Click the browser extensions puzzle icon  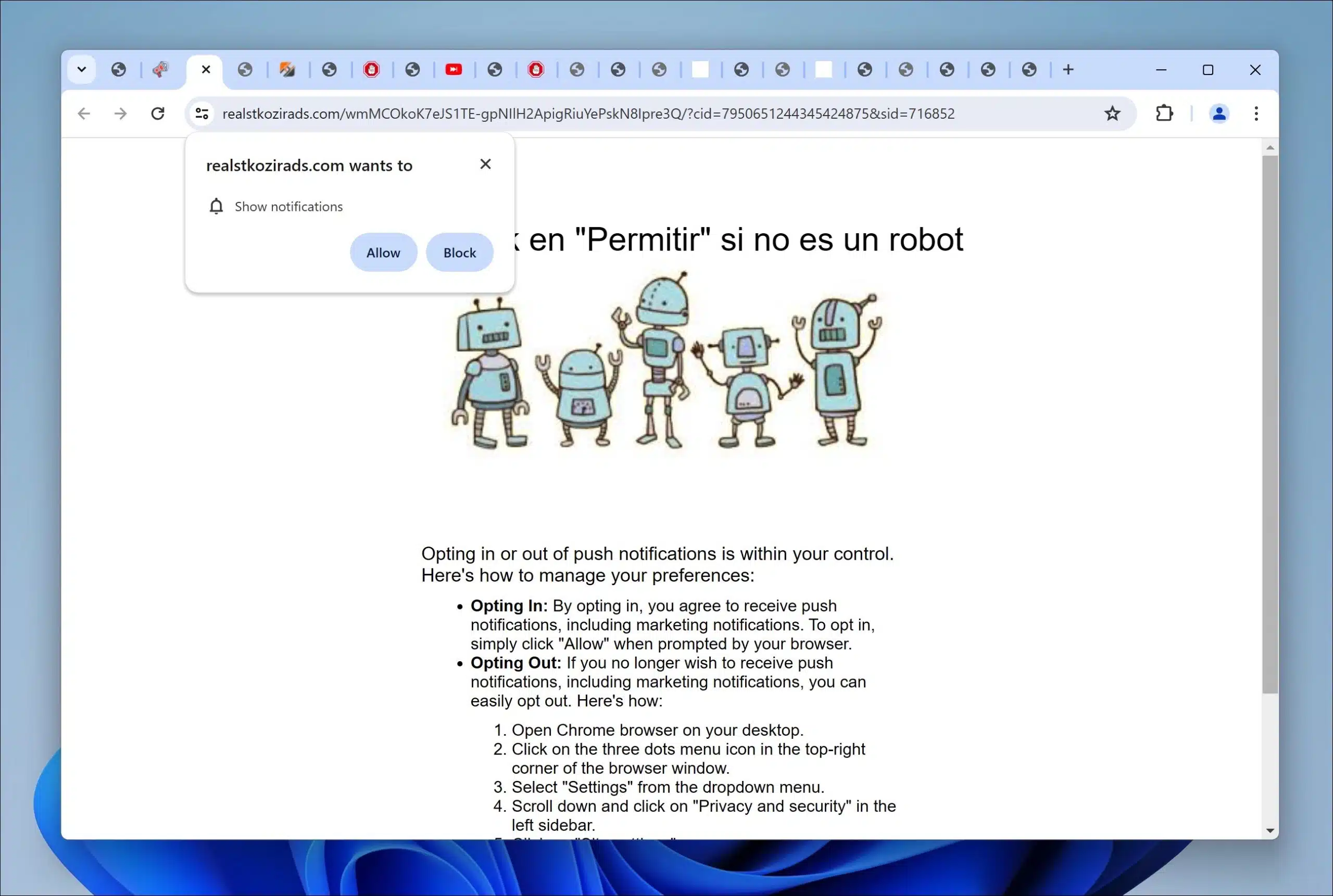pos(1164,113)
